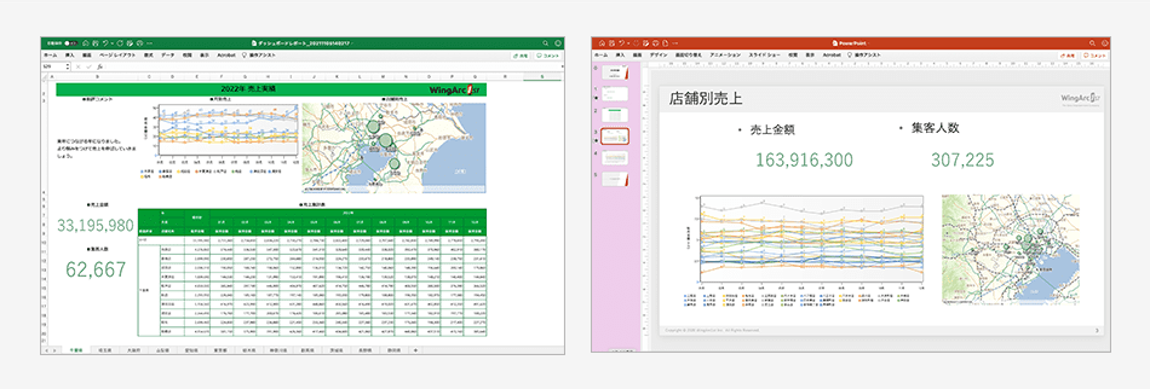Image resolution: width=1150 pixels, height=389 pixels.
Task: Open the Undo dropdown arrow in PowerPoint
Action: (x=629, y=43)
